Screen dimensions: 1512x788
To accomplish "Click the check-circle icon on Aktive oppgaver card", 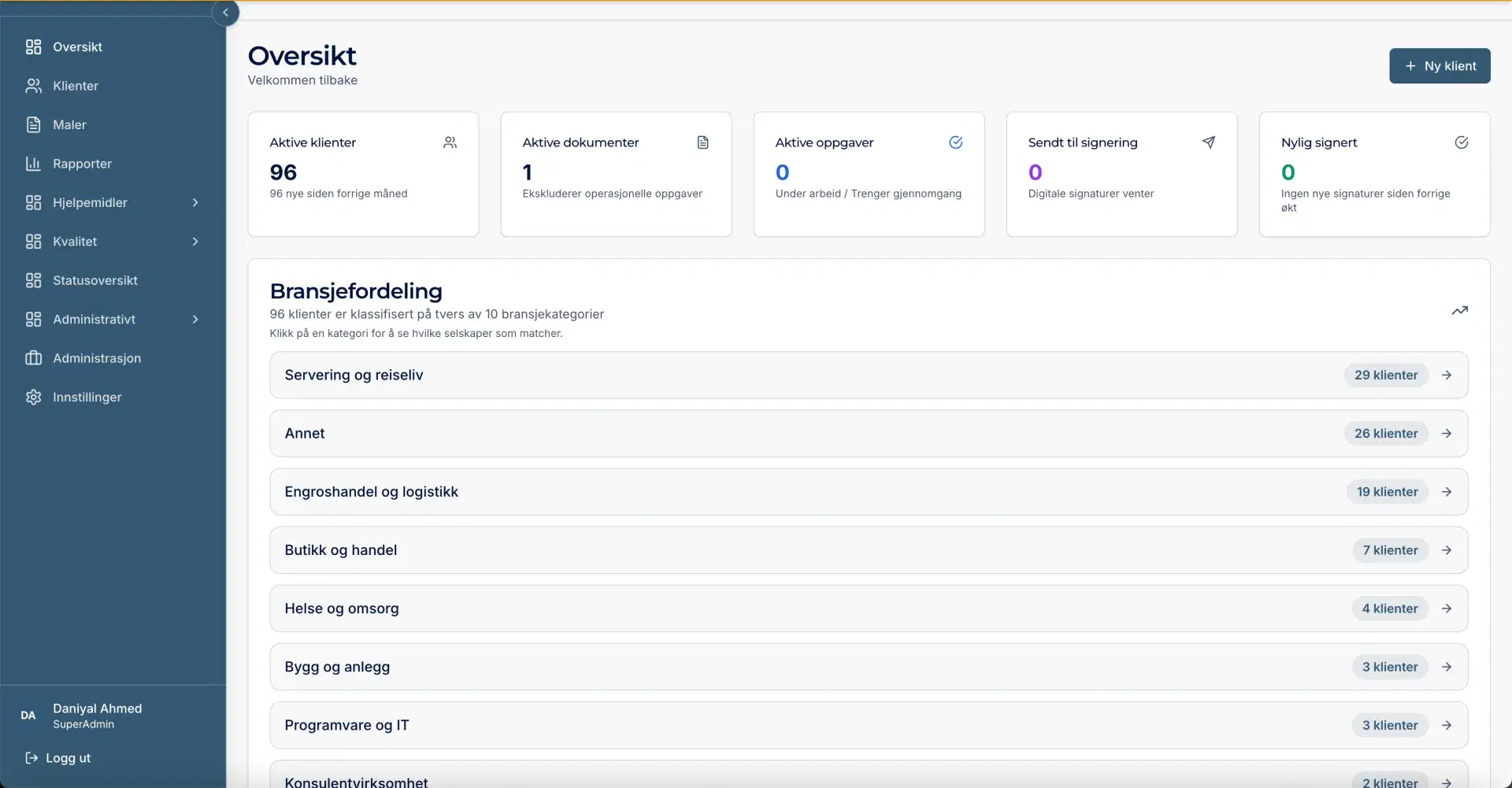I will click(x=956, y=142).
